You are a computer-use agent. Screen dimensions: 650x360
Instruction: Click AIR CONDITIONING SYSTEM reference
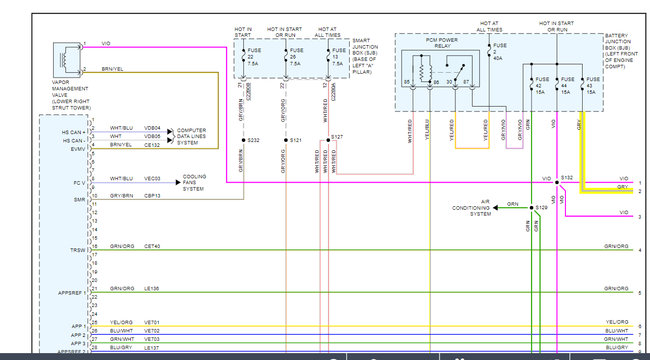click(x=471, y=208)
